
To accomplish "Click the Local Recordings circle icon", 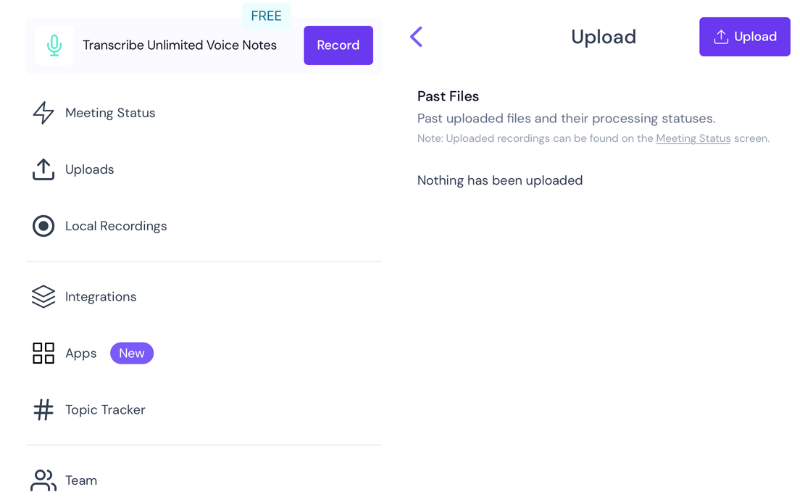I will 43,226.
